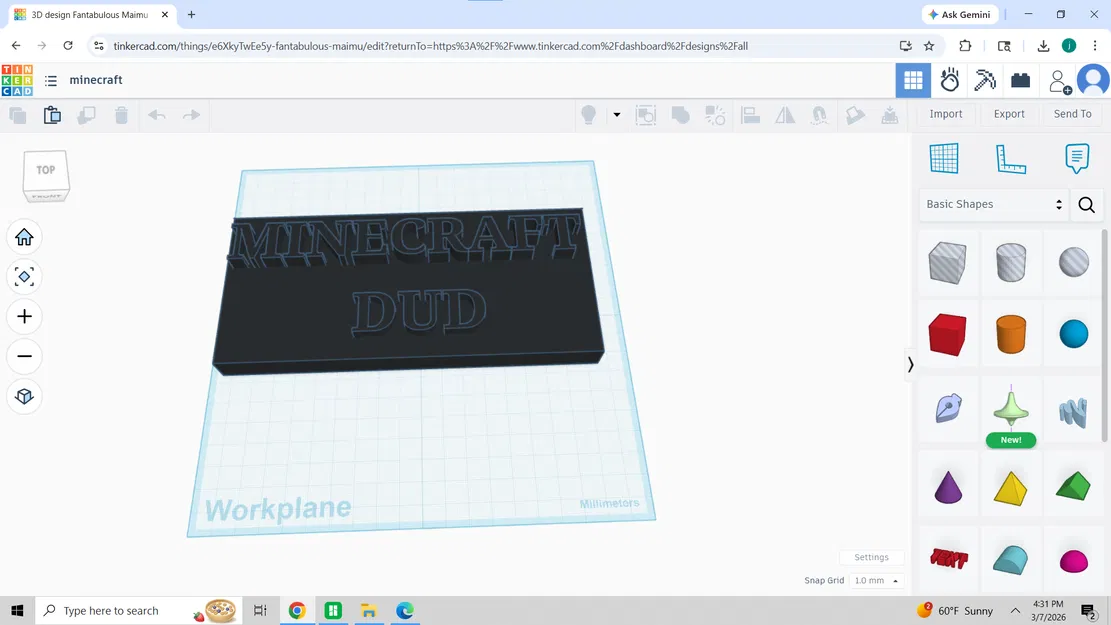Open the Notes tool
Image resolution: width=1111 pixels, height=625 pixels.
(x=1077, y=158)
